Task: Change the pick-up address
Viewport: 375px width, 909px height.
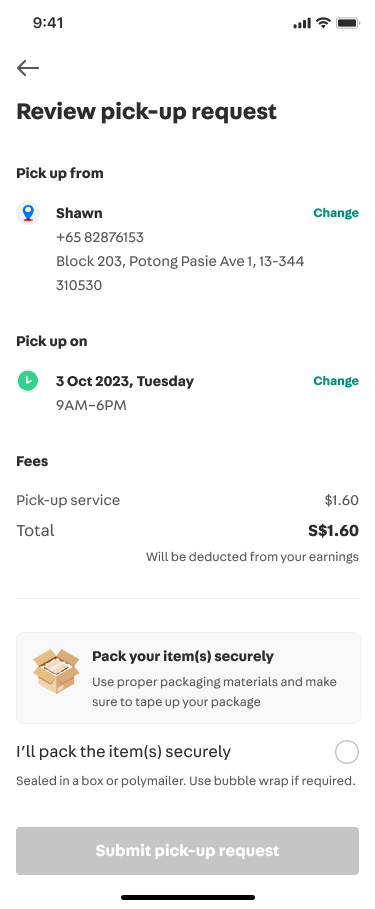Action: (336, 213)
